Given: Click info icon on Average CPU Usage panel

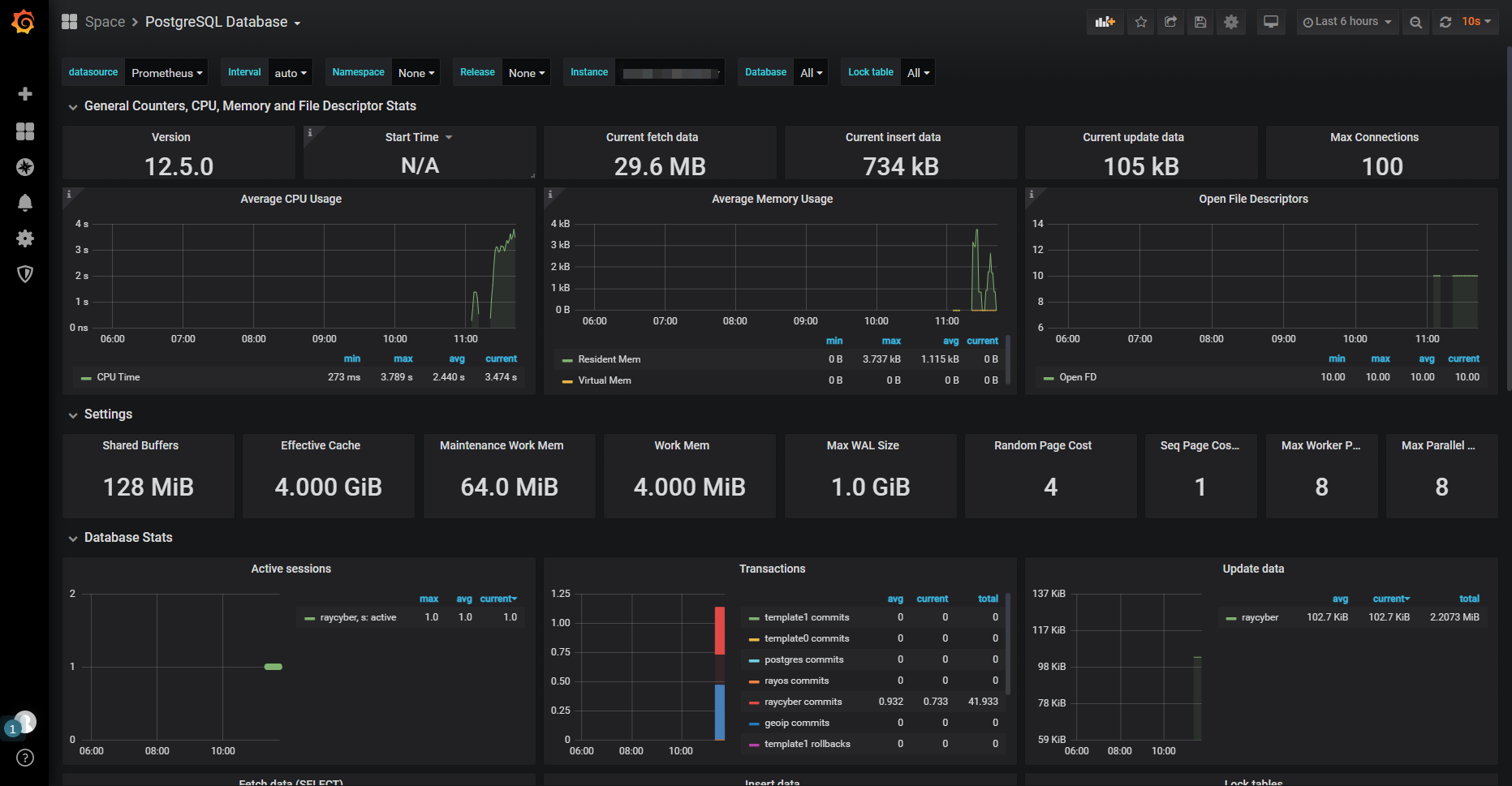Looking at the screenshot, I should point(69,195).
